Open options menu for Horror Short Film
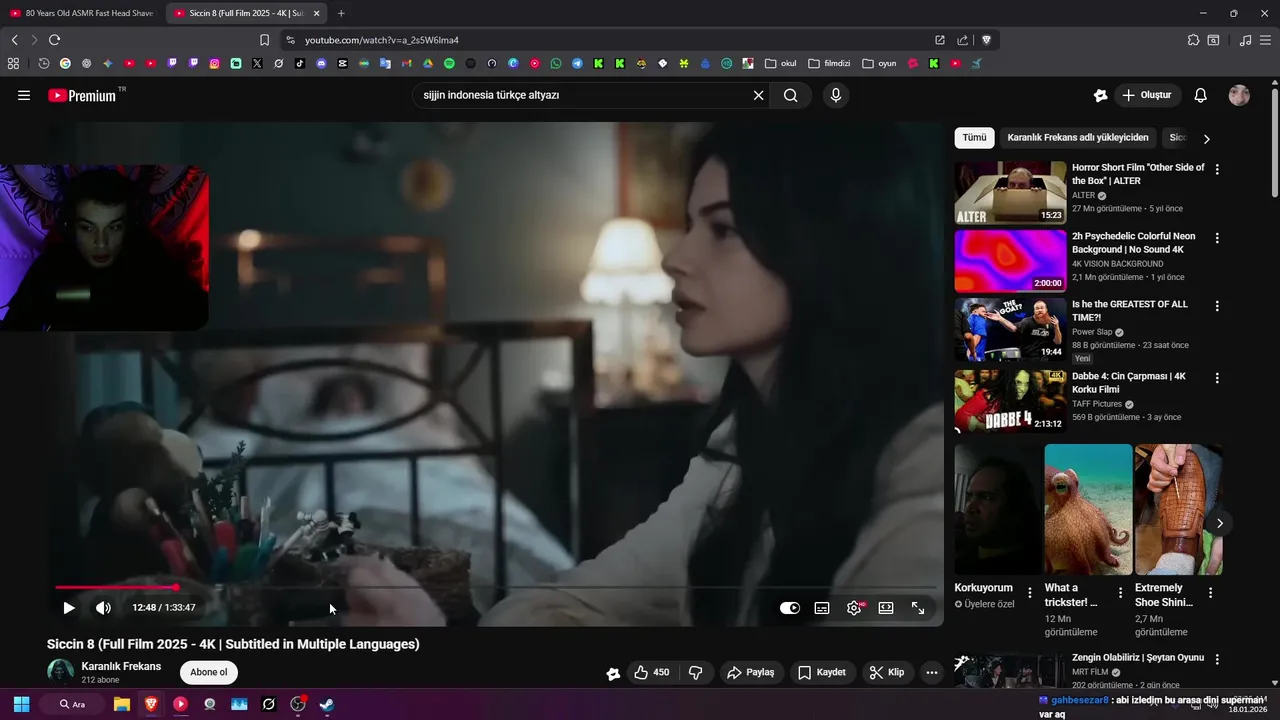 pos(1217,170)
